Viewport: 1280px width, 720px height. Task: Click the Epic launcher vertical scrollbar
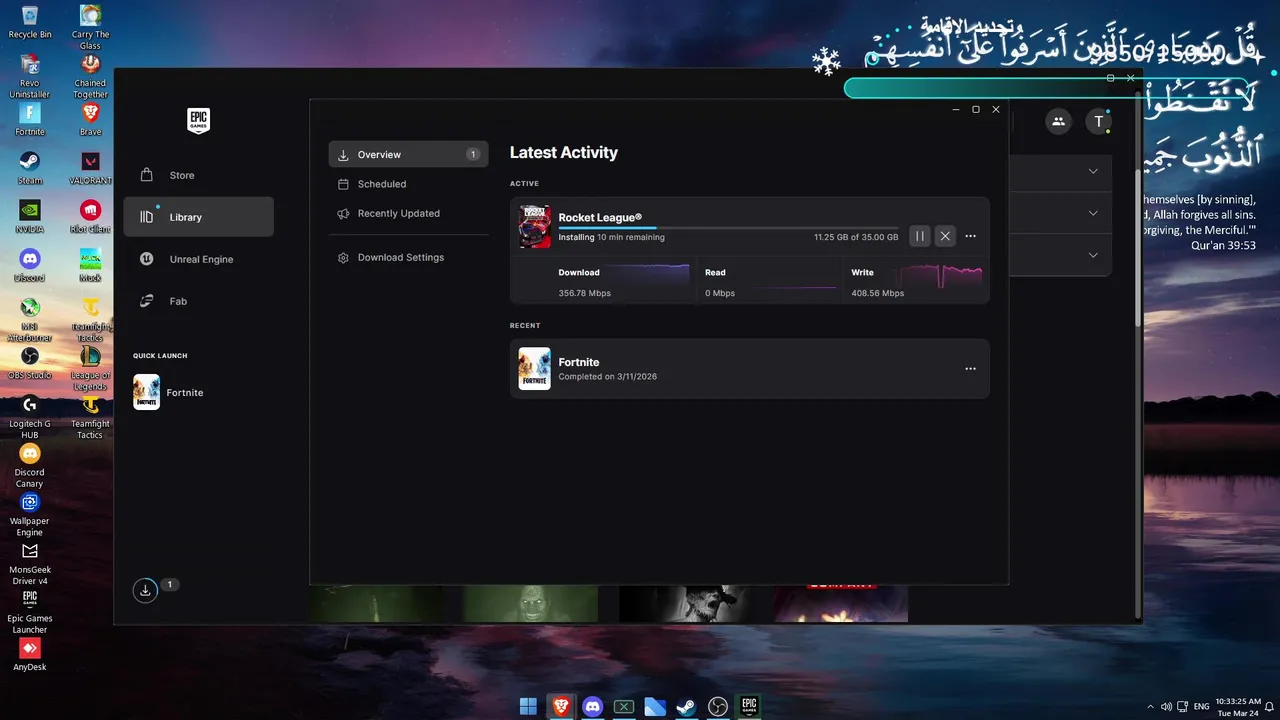click(1138, 250)
